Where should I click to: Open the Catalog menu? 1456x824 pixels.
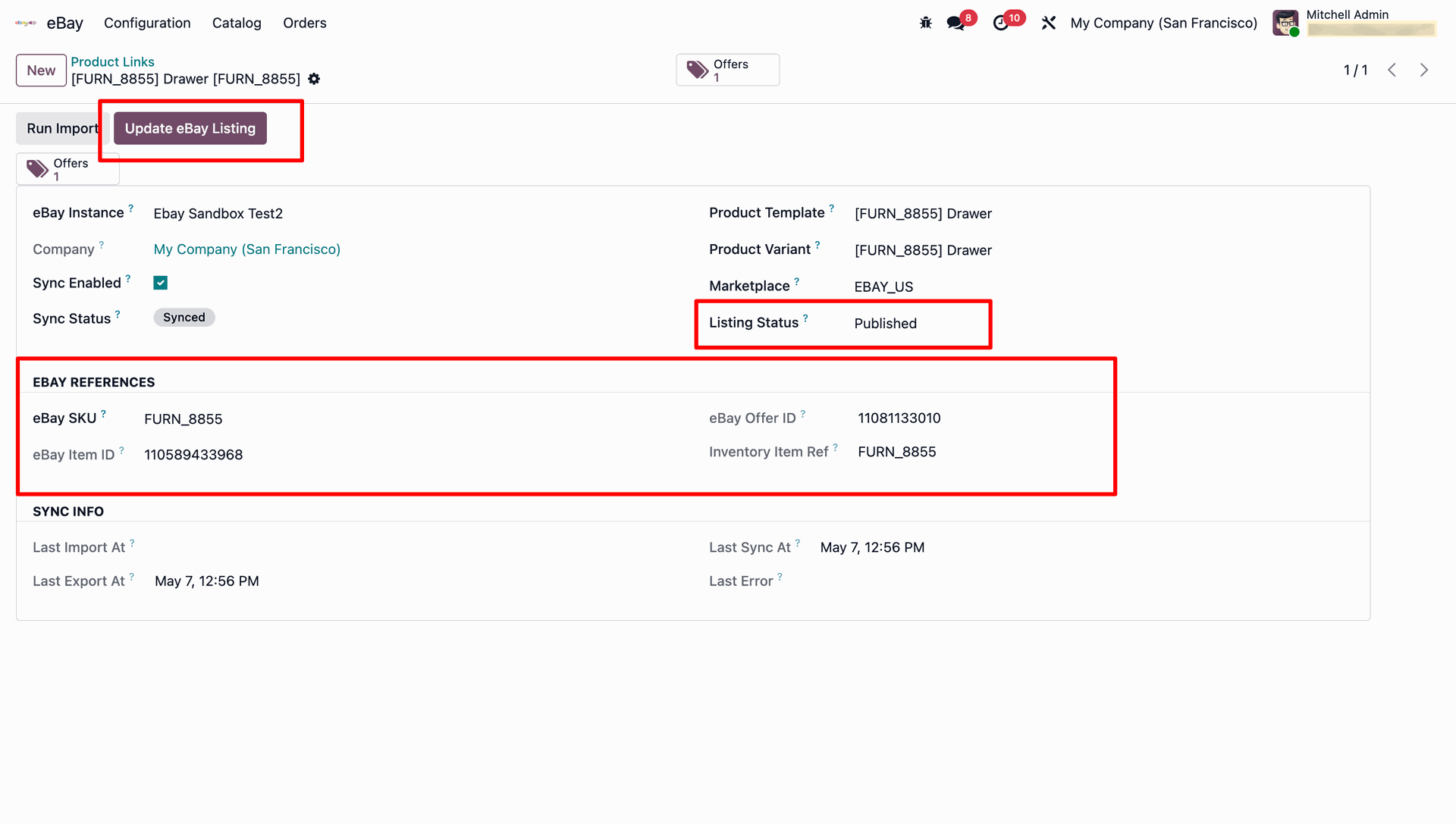[237, 23]
